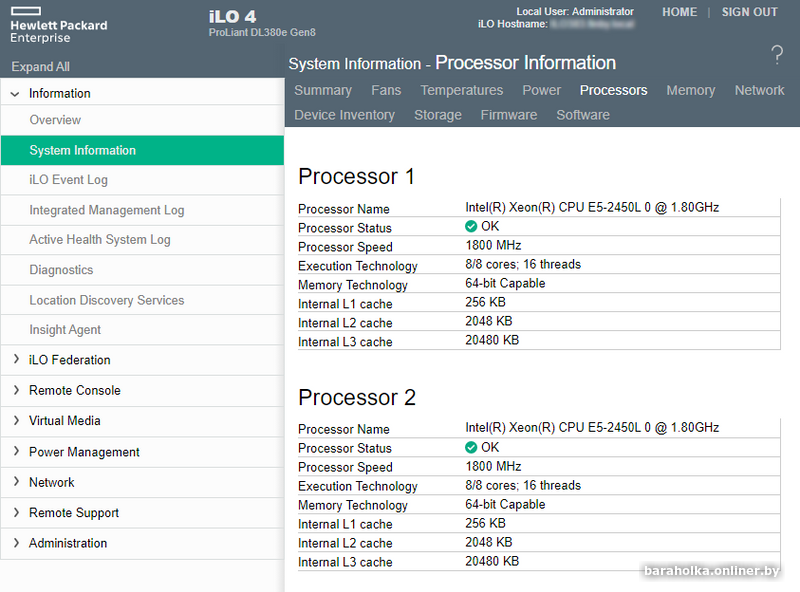Click 'Local User: Administrator' text
This screenshot has width=800, height=592.
pos(575,12)
